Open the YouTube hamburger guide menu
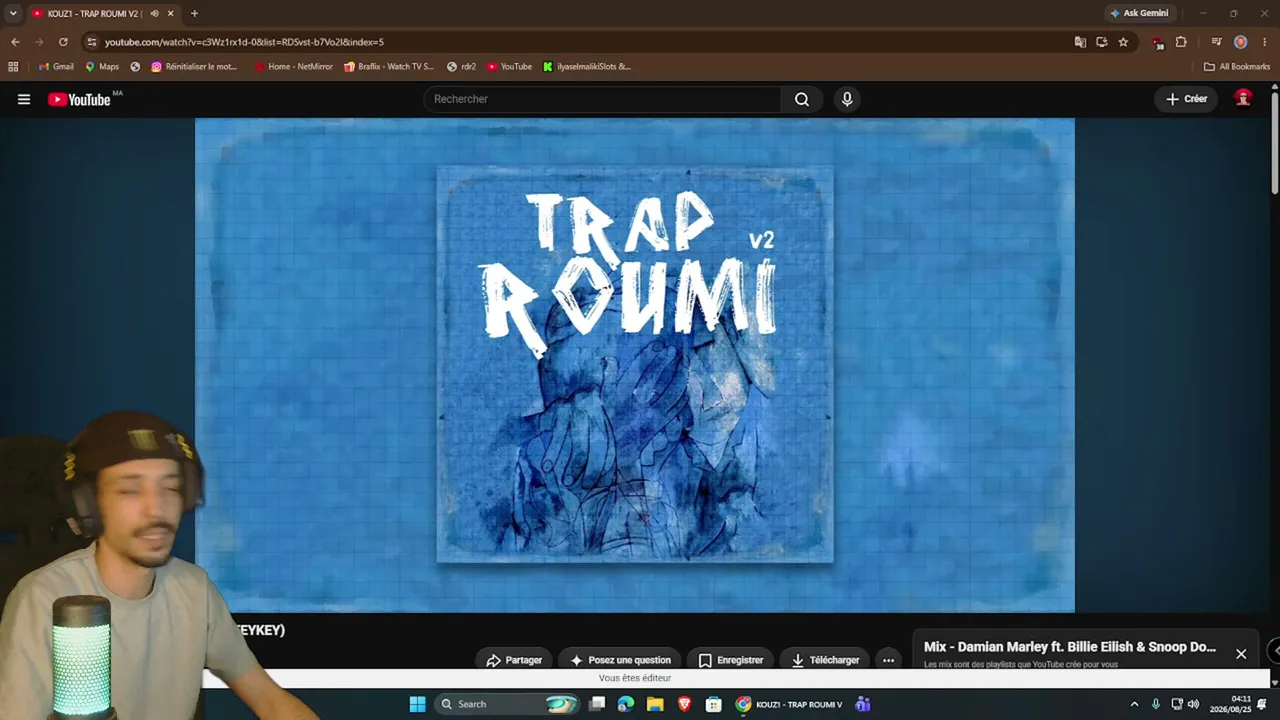The image size is (1280, 720). (24, 99)
